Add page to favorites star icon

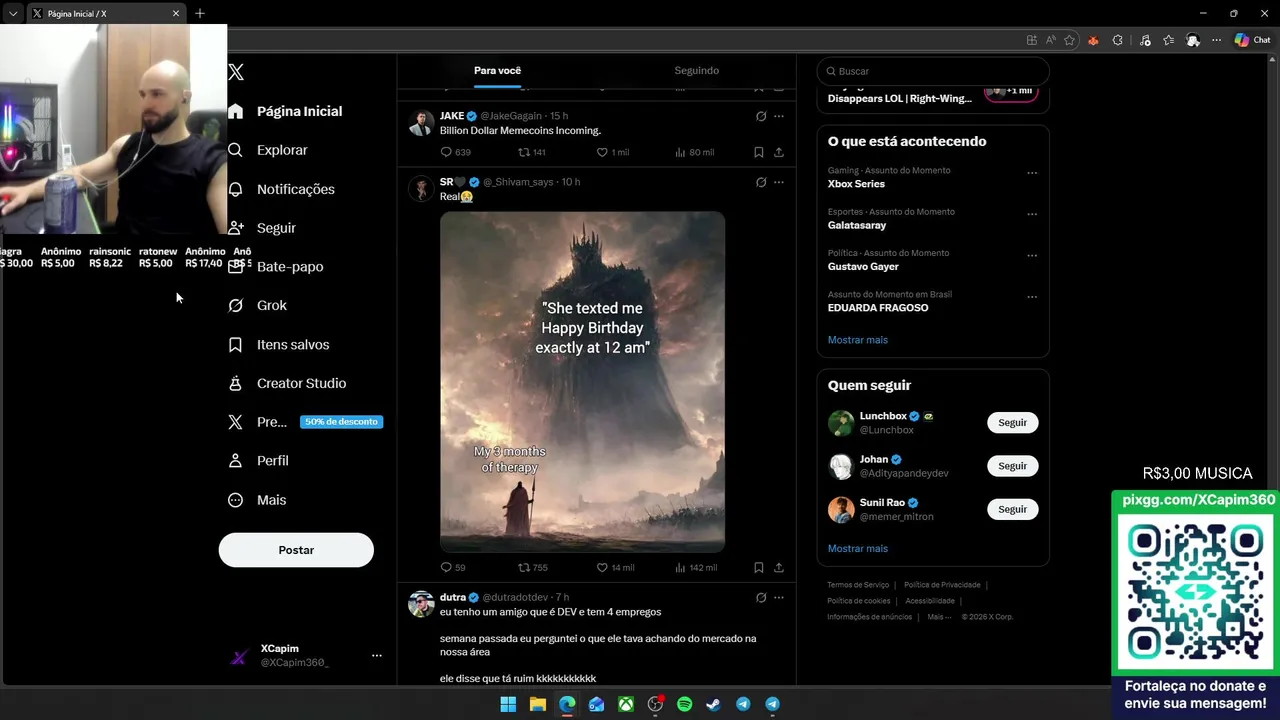click(1070, 40)
